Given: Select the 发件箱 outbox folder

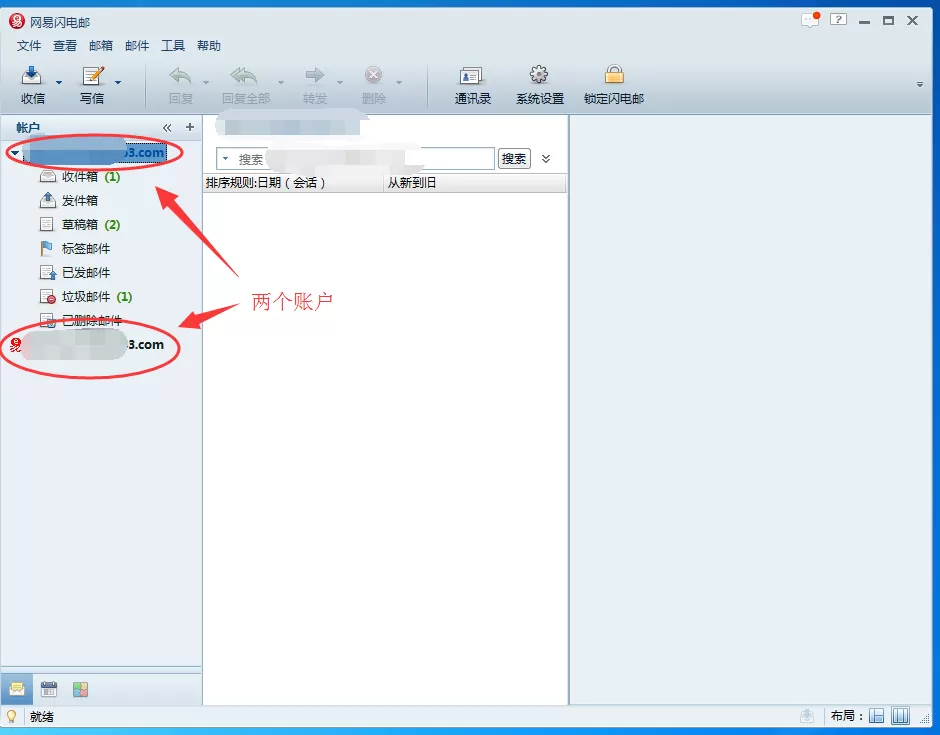Looking at the screenshot, I should pyautogui.click(x=68, y=200).
